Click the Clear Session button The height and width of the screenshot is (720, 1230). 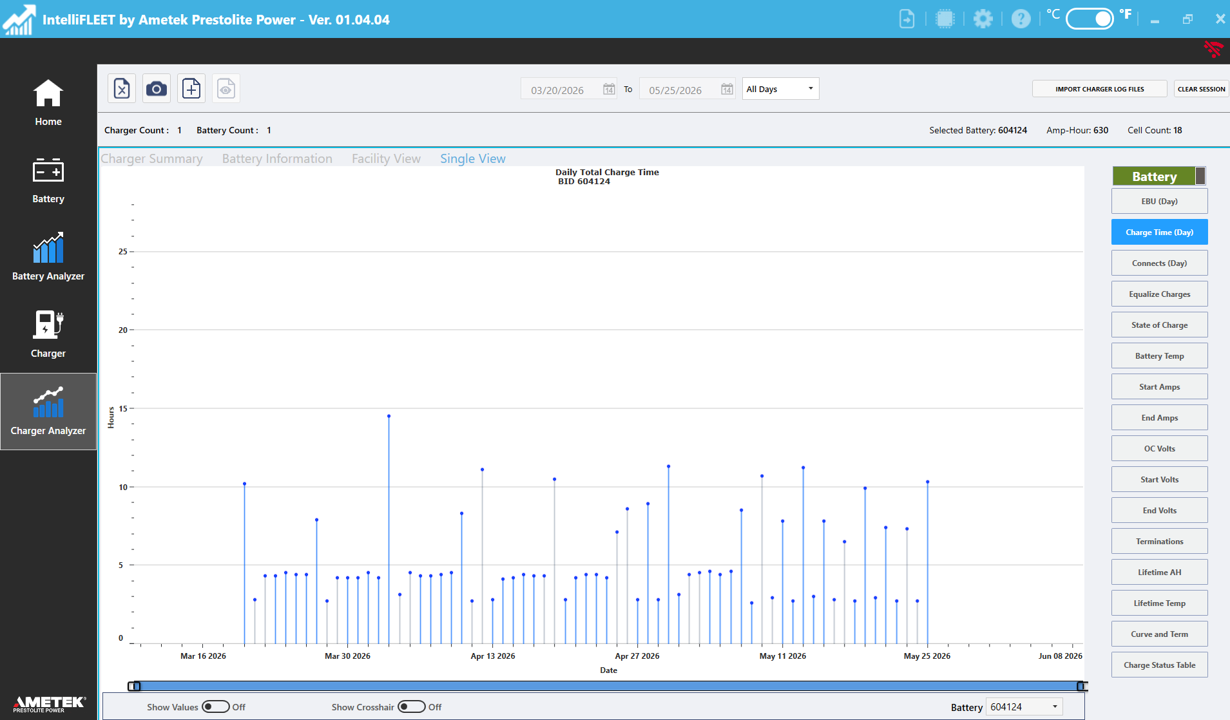(x=1201, y=89)
